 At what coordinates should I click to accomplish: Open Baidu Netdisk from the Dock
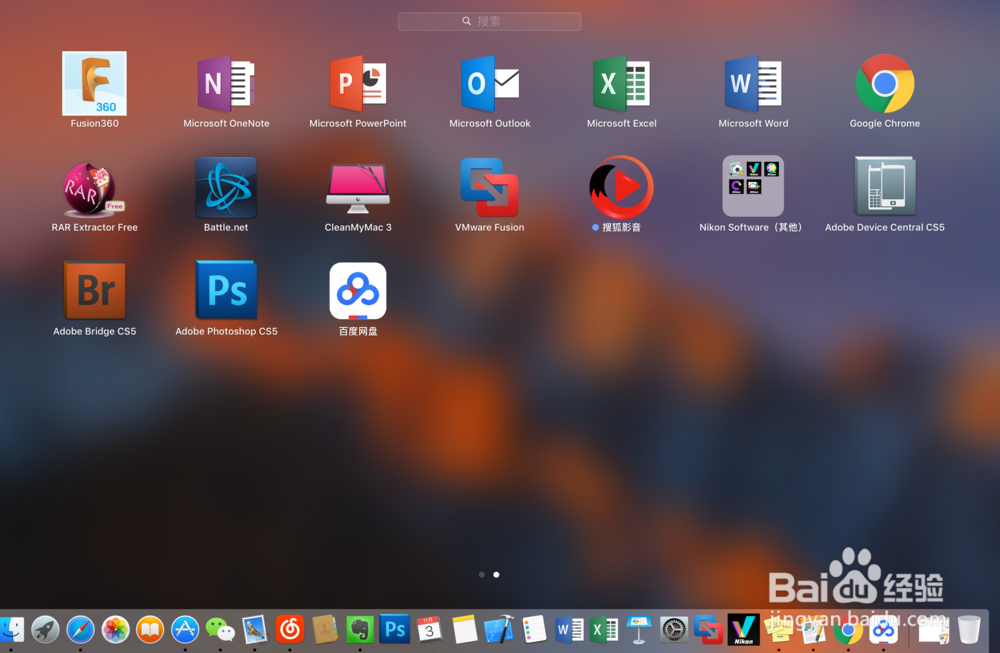[883, 631]
